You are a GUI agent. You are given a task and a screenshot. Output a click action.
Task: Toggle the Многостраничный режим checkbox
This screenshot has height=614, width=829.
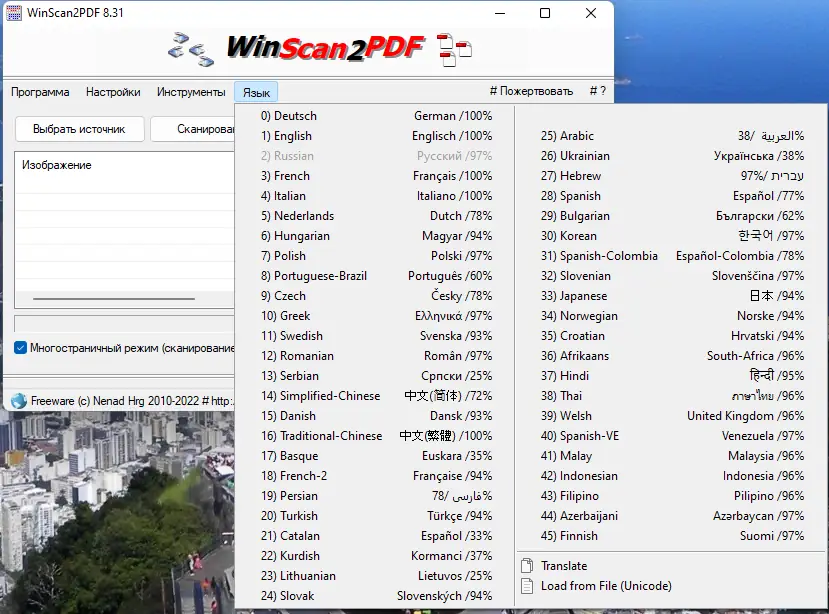pyautogui.click(x=21, y=348)
